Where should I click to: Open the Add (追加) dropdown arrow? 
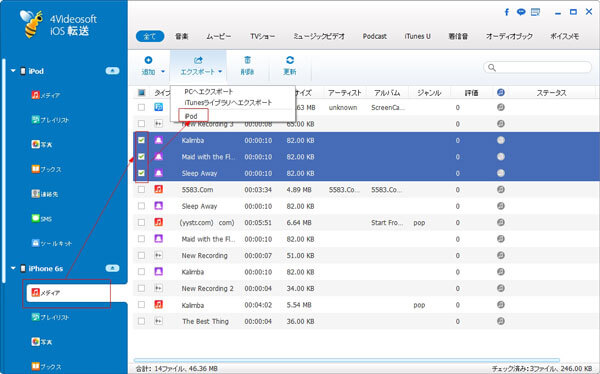[x=163, y=72]
